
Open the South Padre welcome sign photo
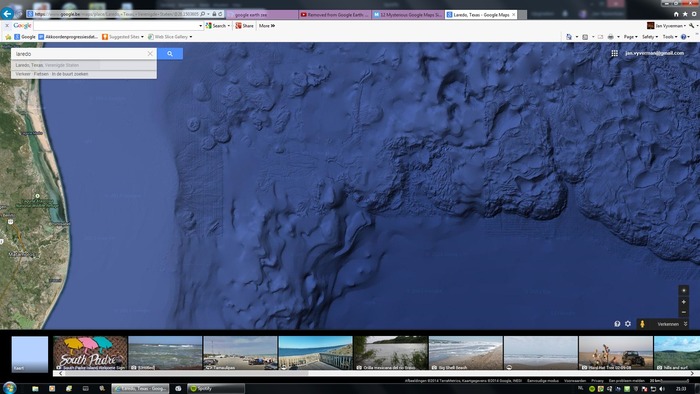click(90, 353)
